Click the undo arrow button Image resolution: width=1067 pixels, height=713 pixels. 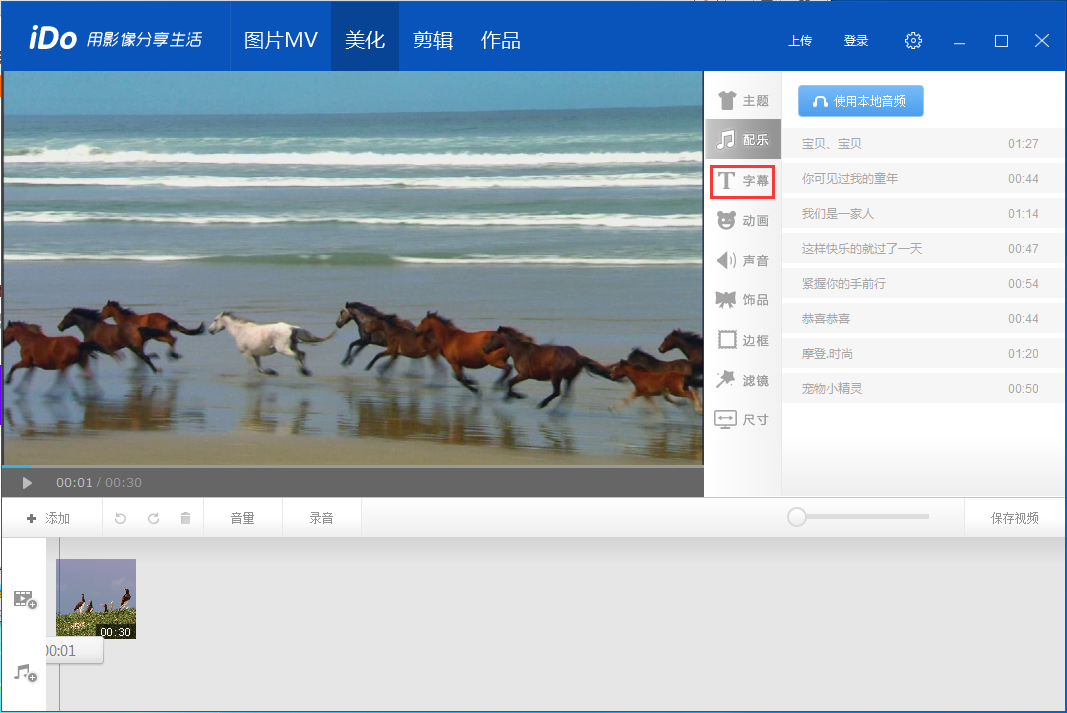[x=121, y=518]
